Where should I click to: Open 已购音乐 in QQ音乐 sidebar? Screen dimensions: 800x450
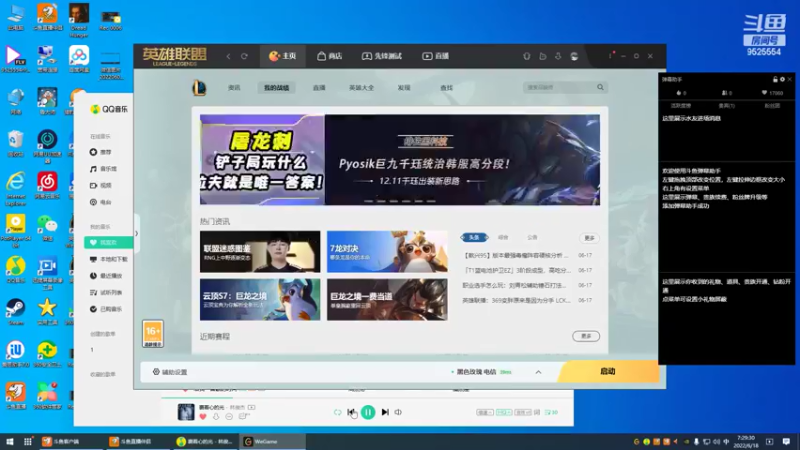pos(106,309)
